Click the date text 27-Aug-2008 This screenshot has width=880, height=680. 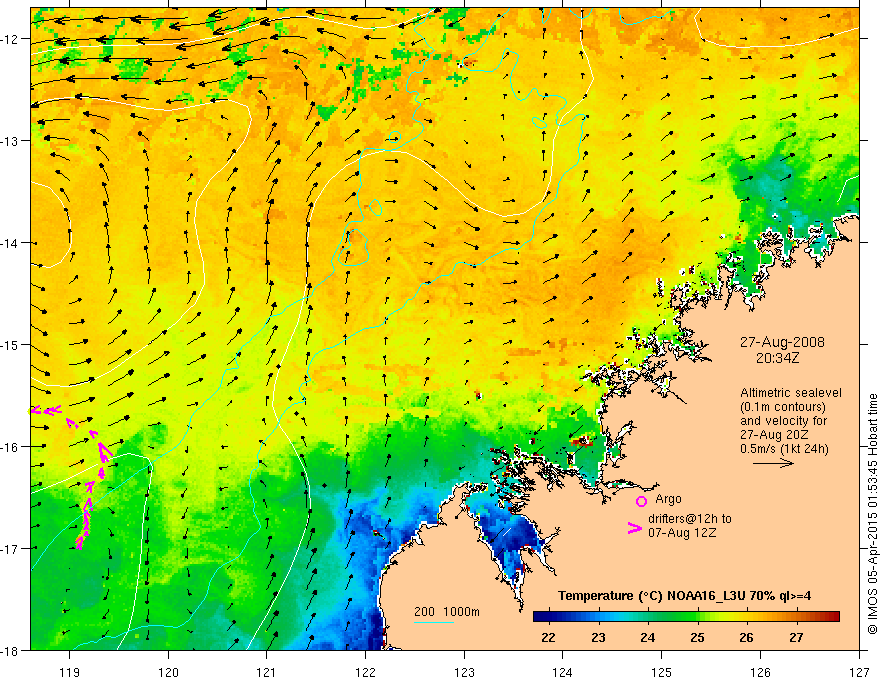tap(782, 342)
